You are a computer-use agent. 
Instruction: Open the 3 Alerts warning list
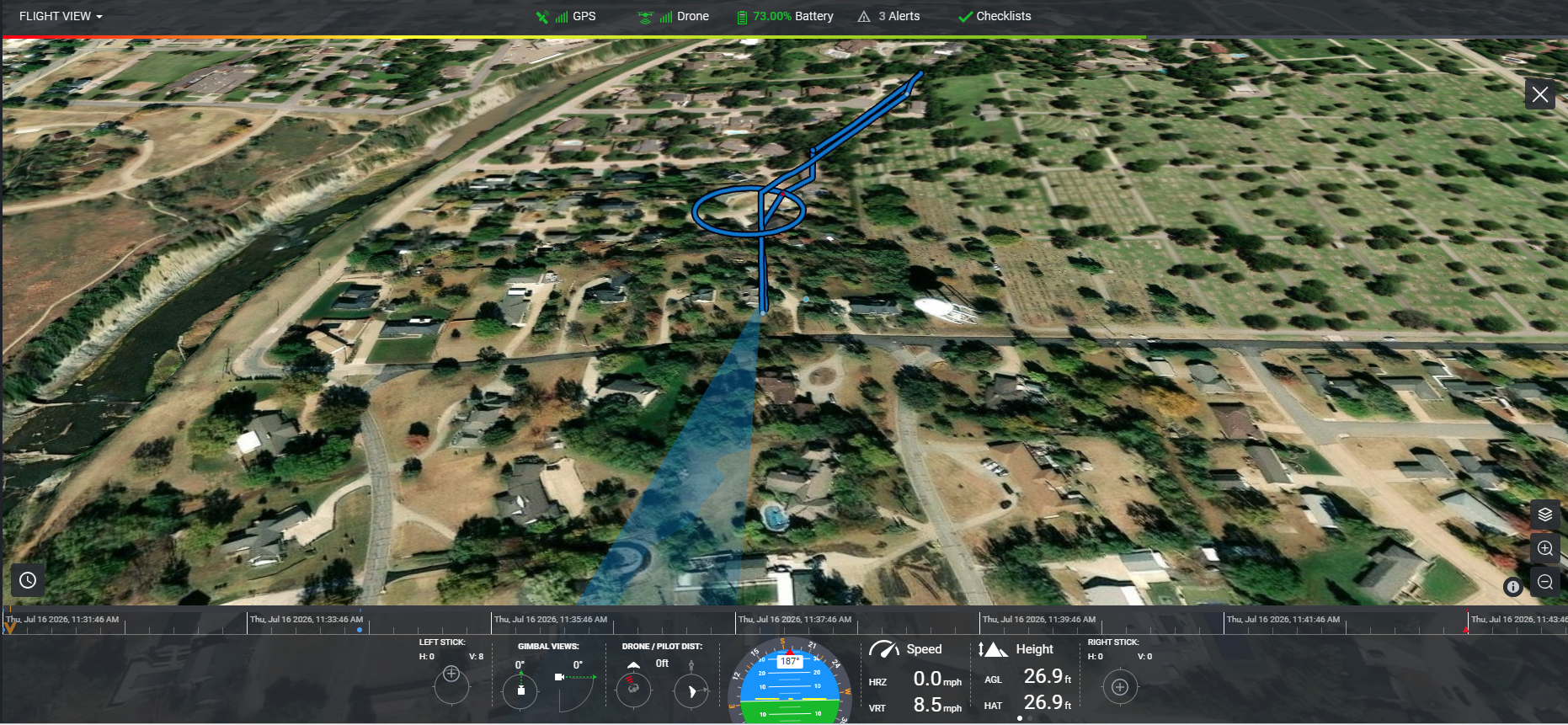tap(888, 16)
